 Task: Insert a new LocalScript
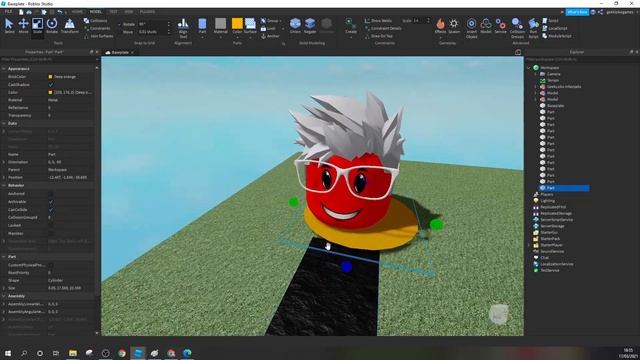(554, 28)
